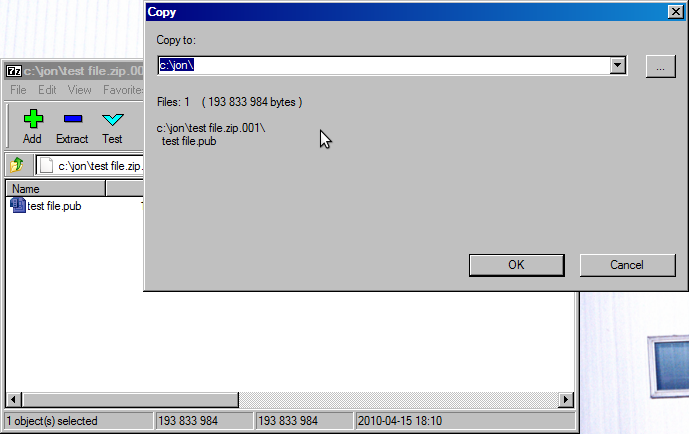
Task: Open the File menu
Action: [x=18, y=90]
